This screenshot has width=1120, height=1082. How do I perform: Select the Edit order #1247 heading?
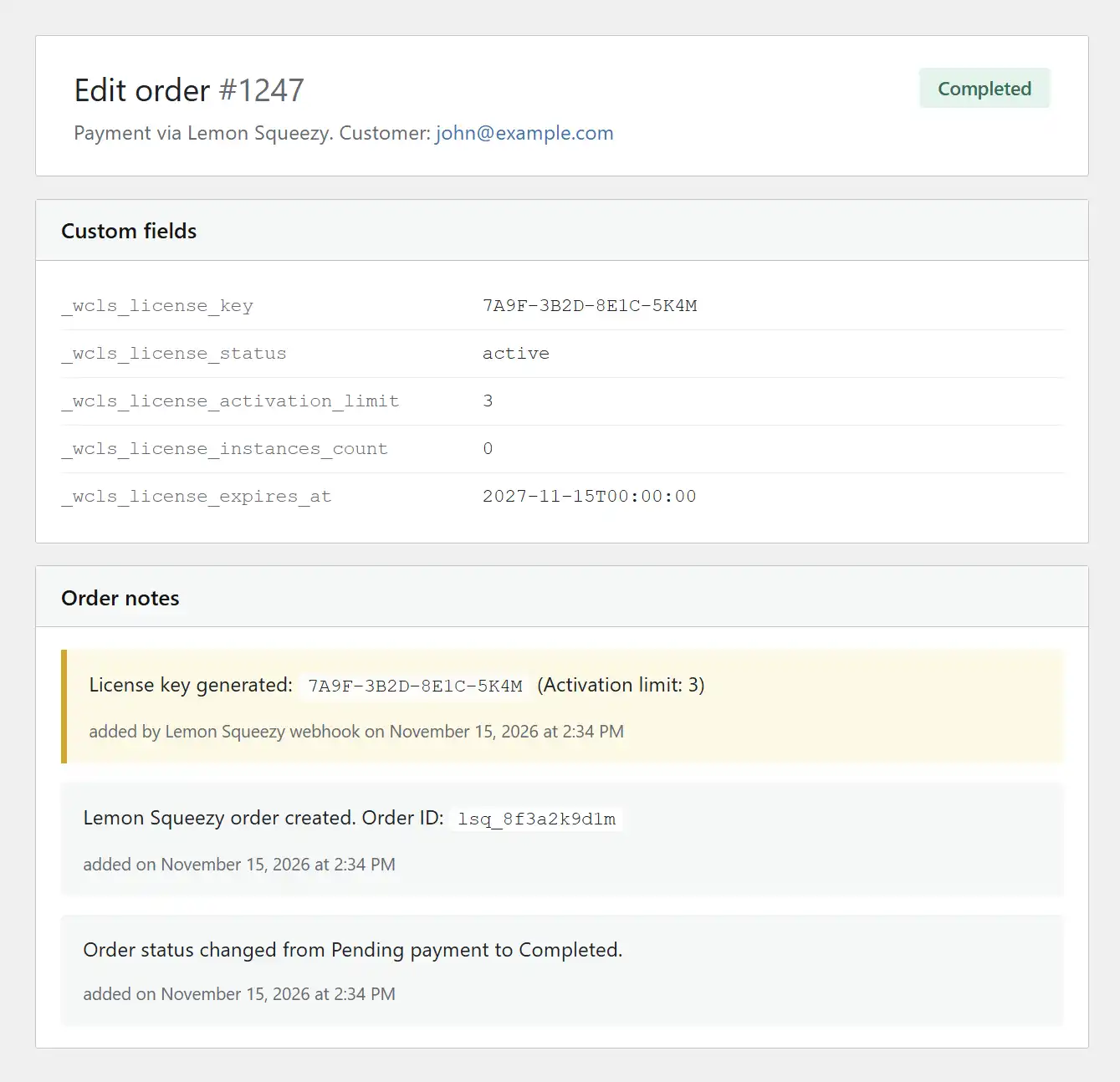tap(141, 89)
